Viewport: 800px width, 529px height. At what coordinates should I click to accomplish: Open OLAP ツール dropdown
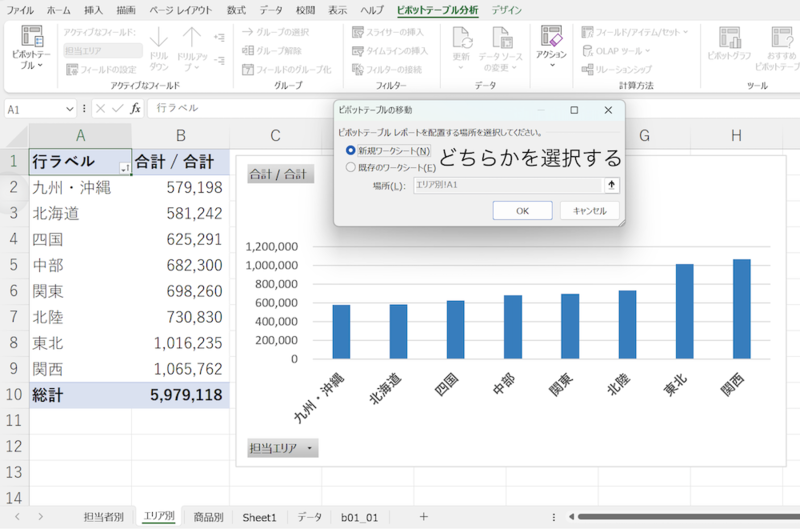pyautogui.click(x=616, y=51)
